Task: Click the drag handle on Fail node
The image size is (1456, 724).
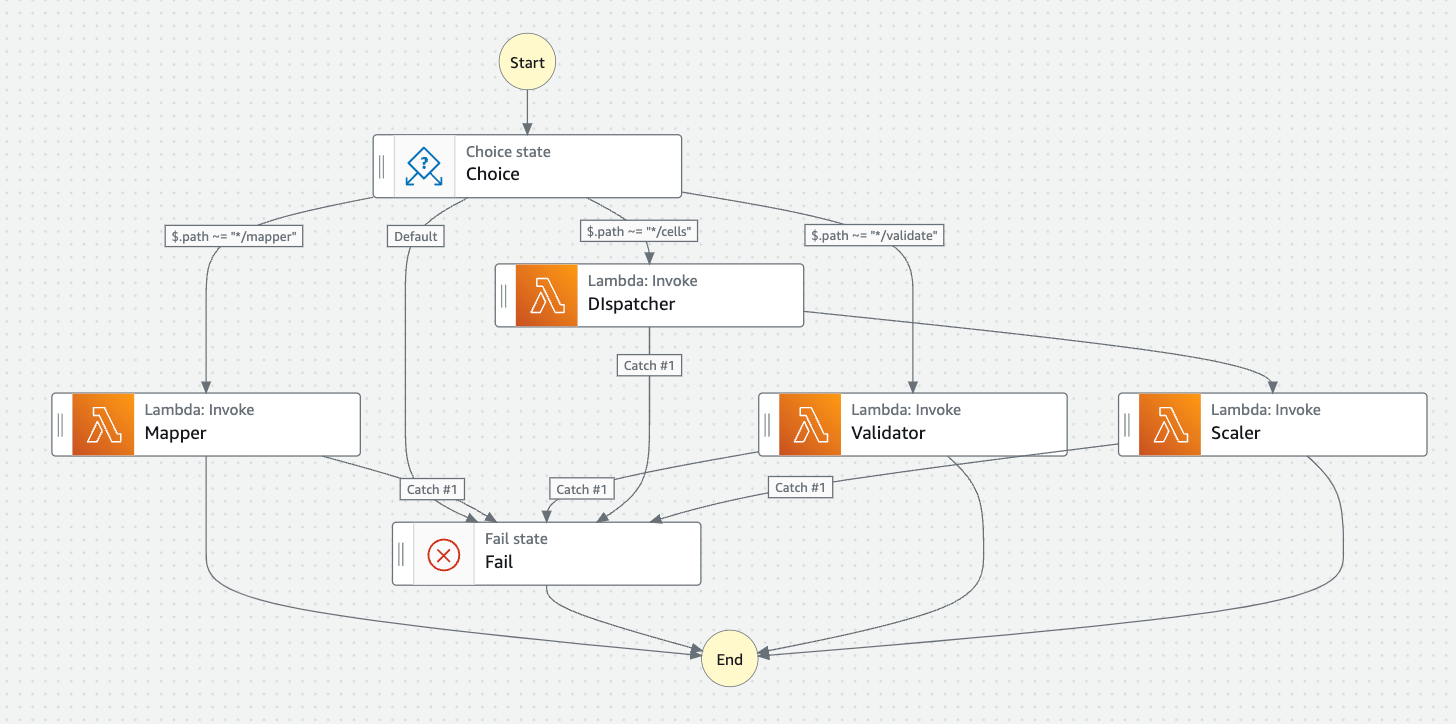Action: (x=401, y=553)
